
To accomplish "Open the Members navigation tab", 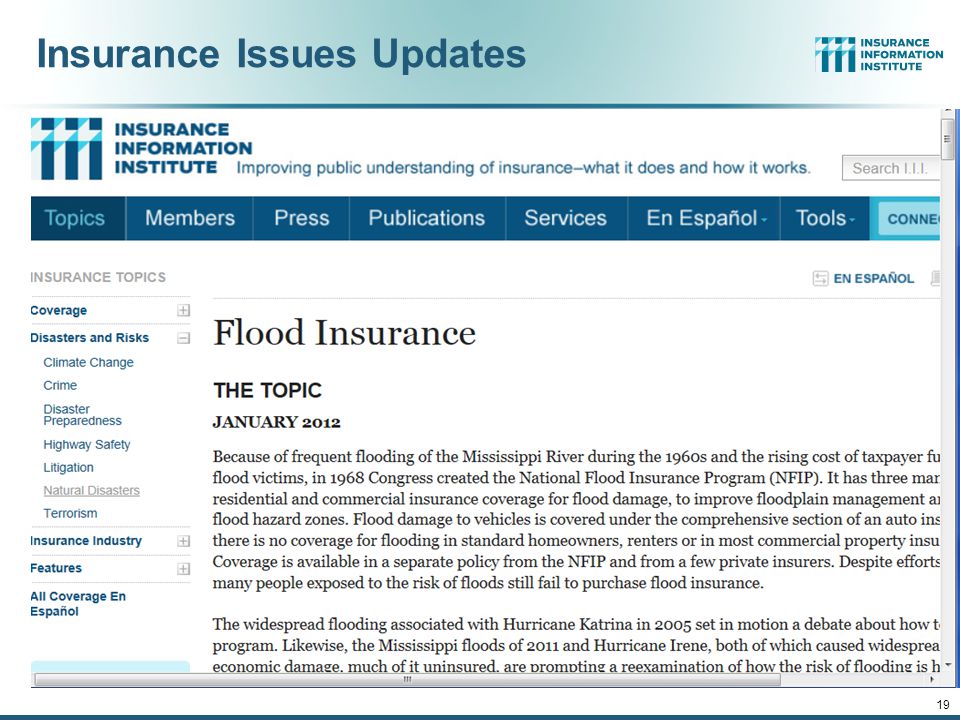I will point(190,218).
